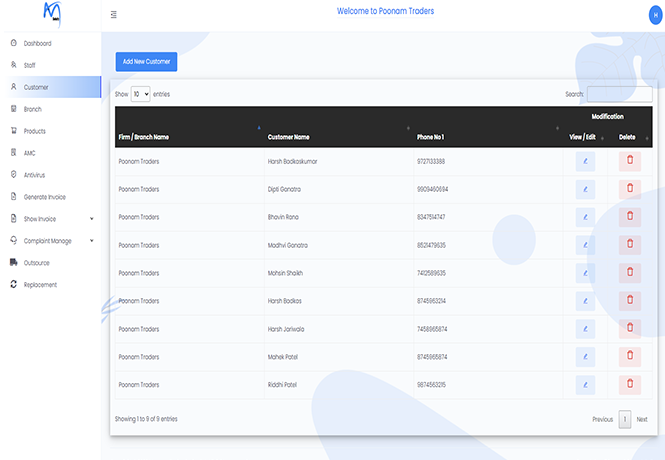Click the Replacement refresh icon
This screenshot has height=460, width=665.
point(14,284)
